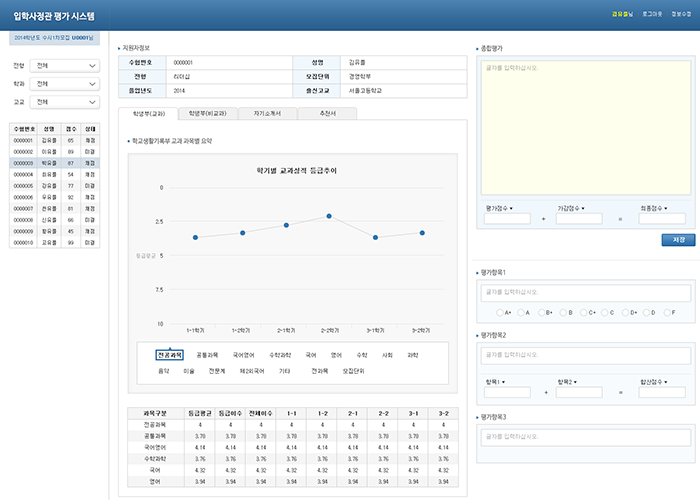Select the 국어영어 chart filter
This screenshot has height=500, width=700.
click(244, 355)
